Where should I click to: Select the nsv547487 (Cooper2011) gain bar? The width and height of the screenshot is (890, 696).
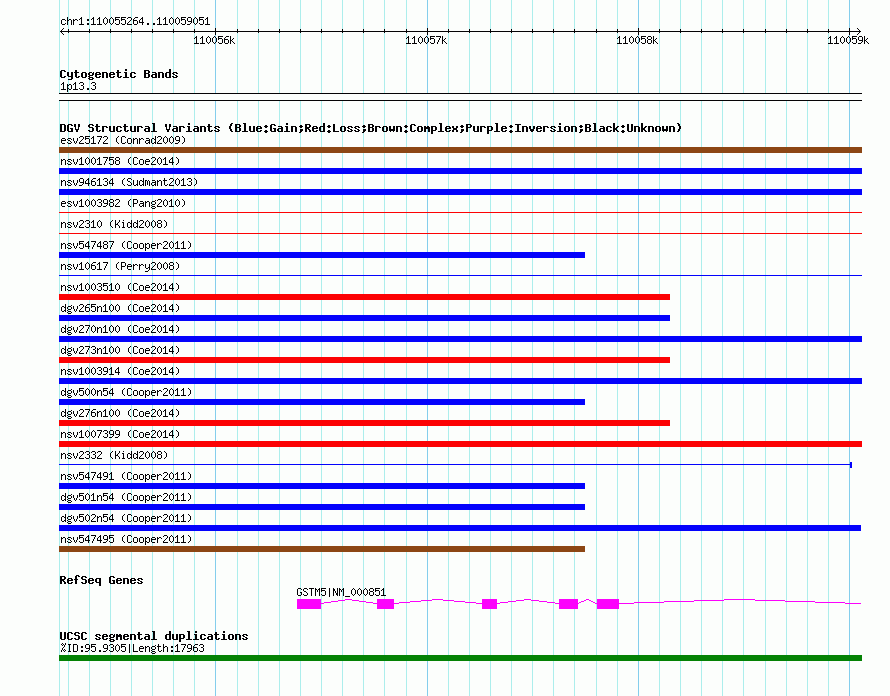pos(322,255)
